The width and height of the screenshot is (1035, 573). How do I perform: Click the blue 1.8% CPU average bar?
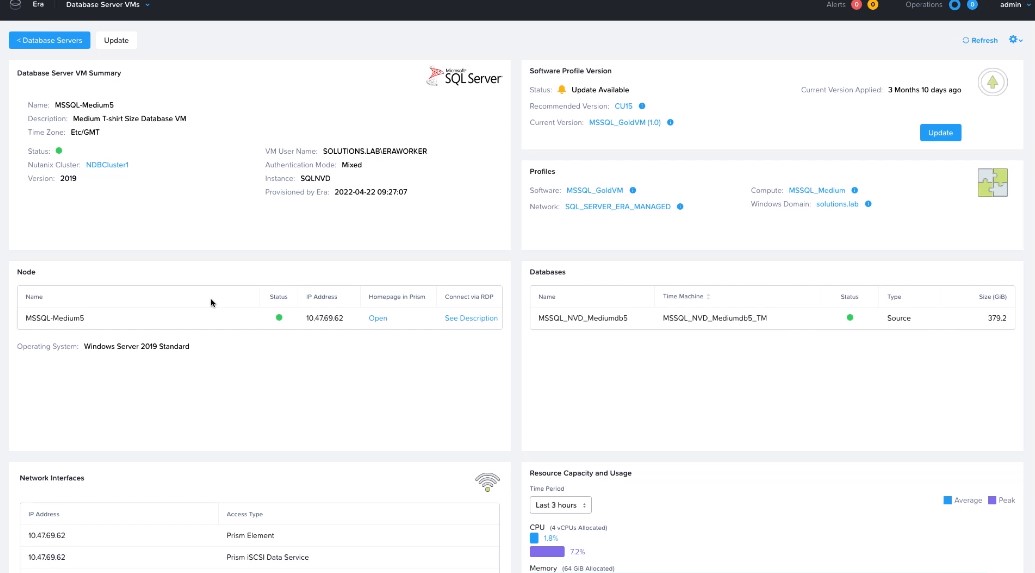pyautogui.click(x=534, y=538)
